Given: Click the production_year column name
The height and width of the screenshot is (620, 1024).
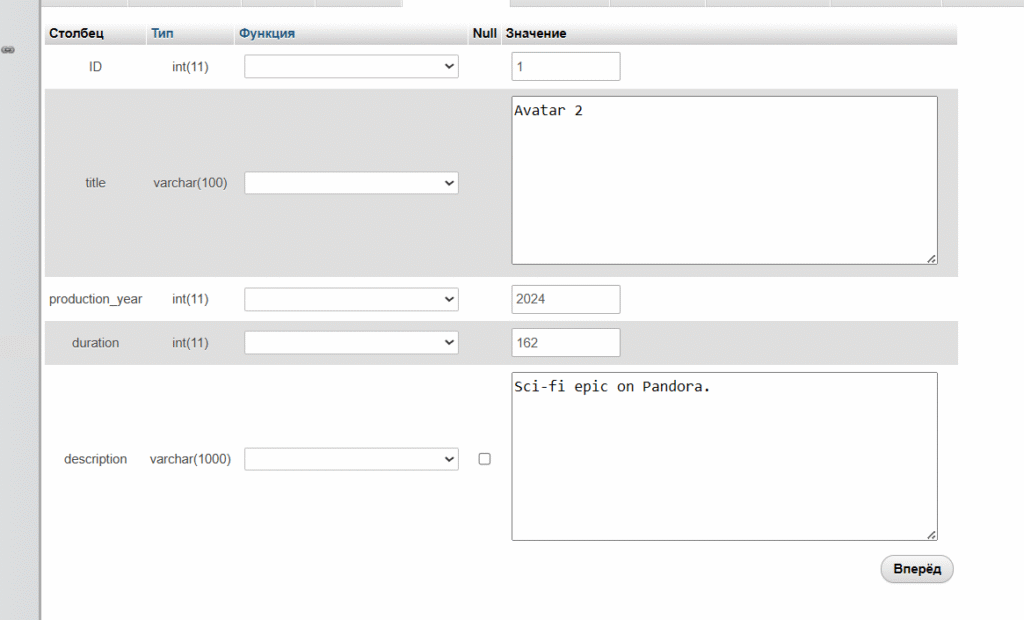Looking at the screenshot, I should (95, 299).
